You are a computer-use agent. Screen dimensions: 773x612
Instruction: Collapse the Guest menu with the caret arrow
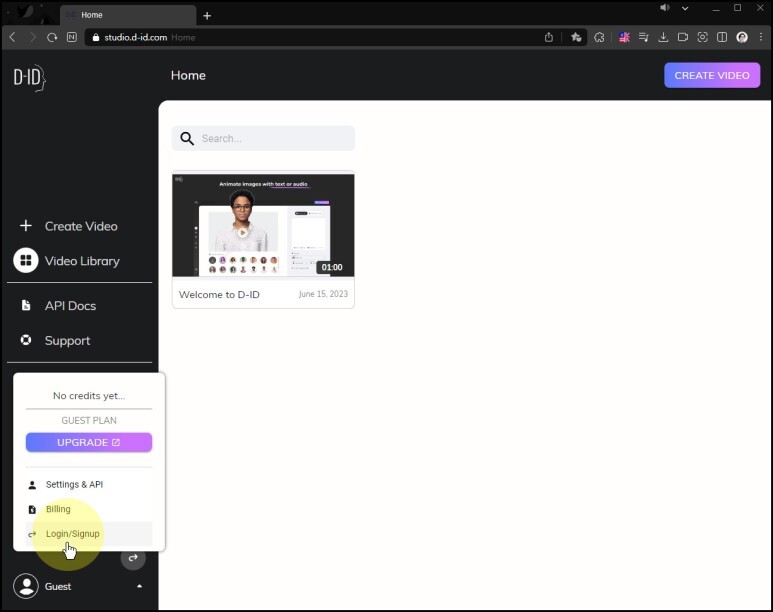140,586
